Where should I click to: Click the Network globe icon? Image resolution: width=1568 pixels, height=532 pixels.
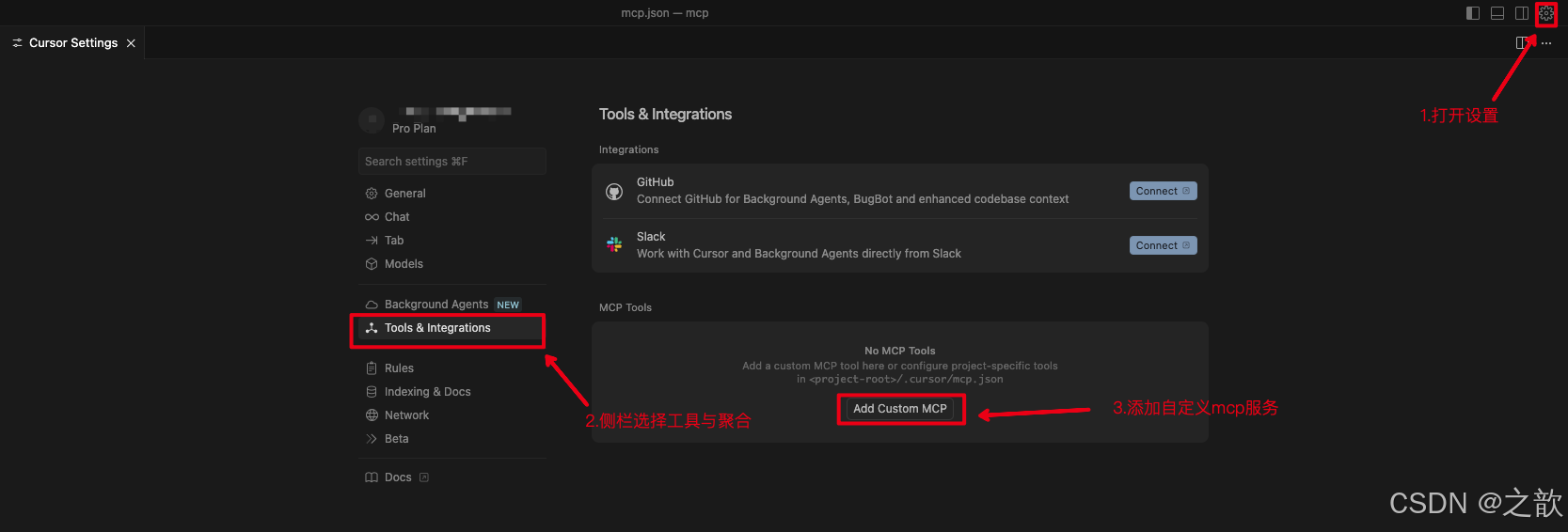(x=372, y=415)
